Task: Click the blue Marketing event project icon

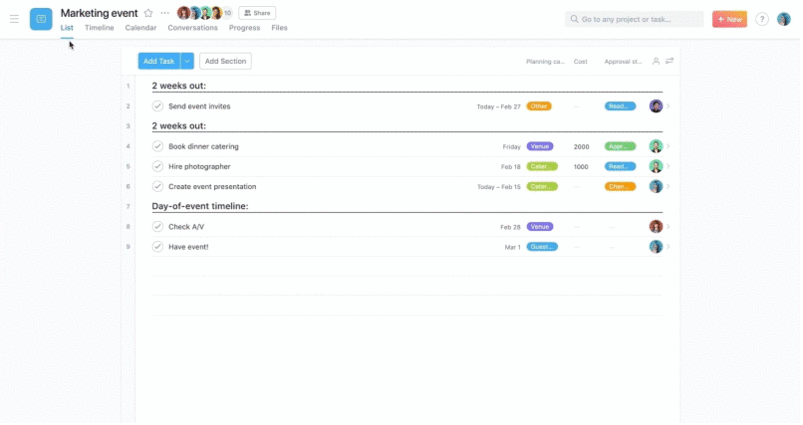Action: point(41,19)
